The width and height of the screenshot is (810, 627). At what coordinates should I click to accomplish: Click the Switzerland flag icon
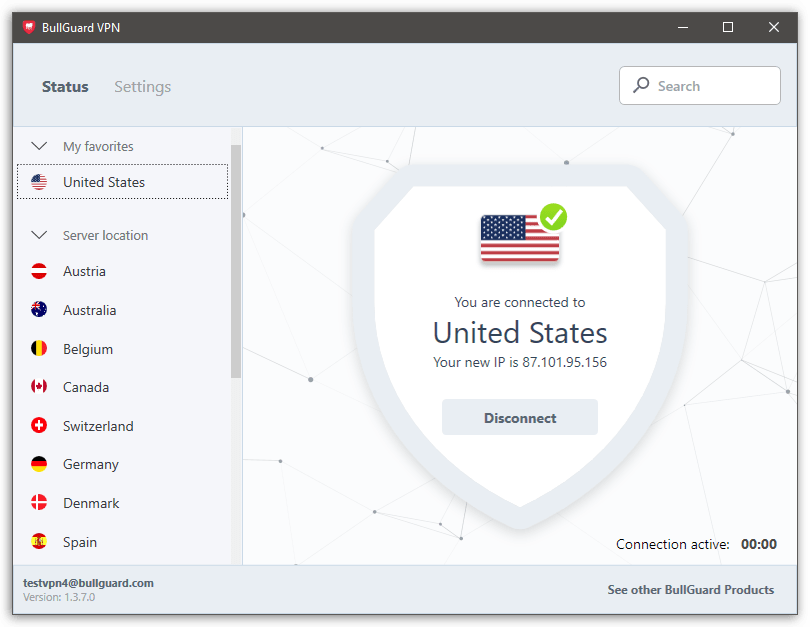pos(39,425)
